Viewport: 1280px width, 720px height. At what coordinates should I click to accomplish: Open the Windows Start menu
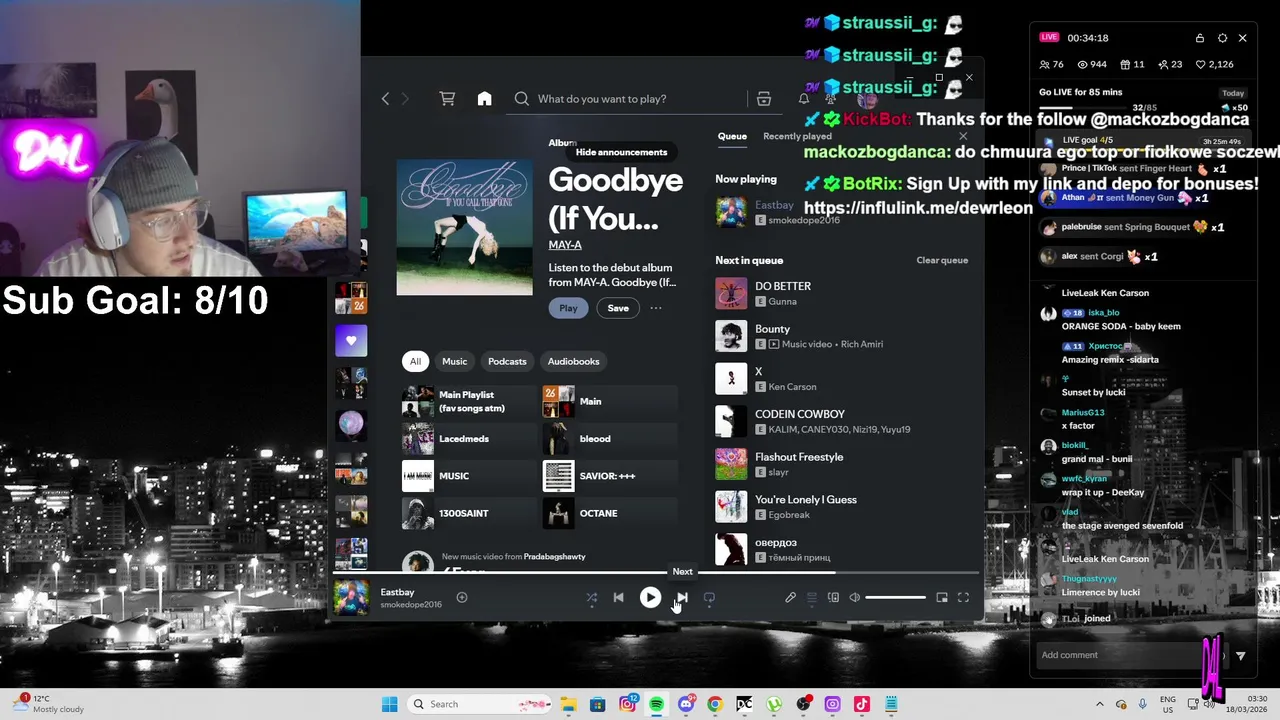389,704
